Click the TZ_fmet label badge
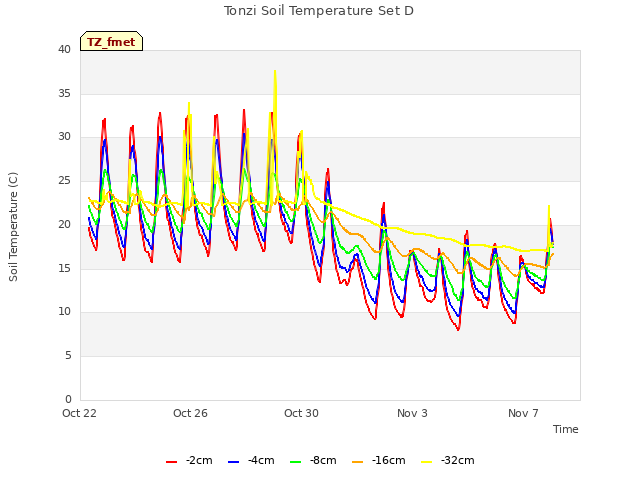Image resolution: width=640 pixels, height=480 pixels. (x=111, y=41)
